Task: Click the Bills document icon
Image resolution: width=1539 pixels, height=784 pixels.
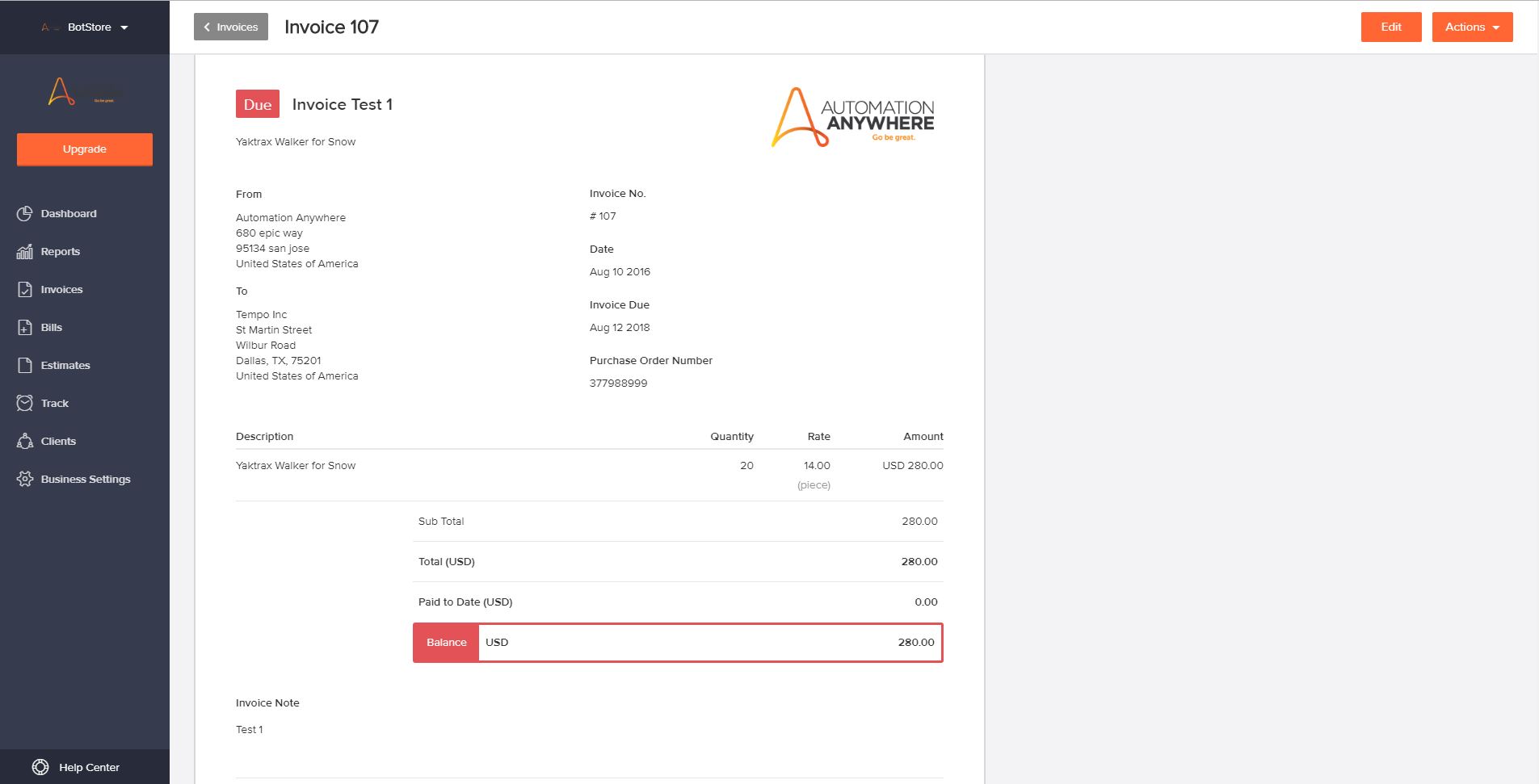Action: [25, 328]
